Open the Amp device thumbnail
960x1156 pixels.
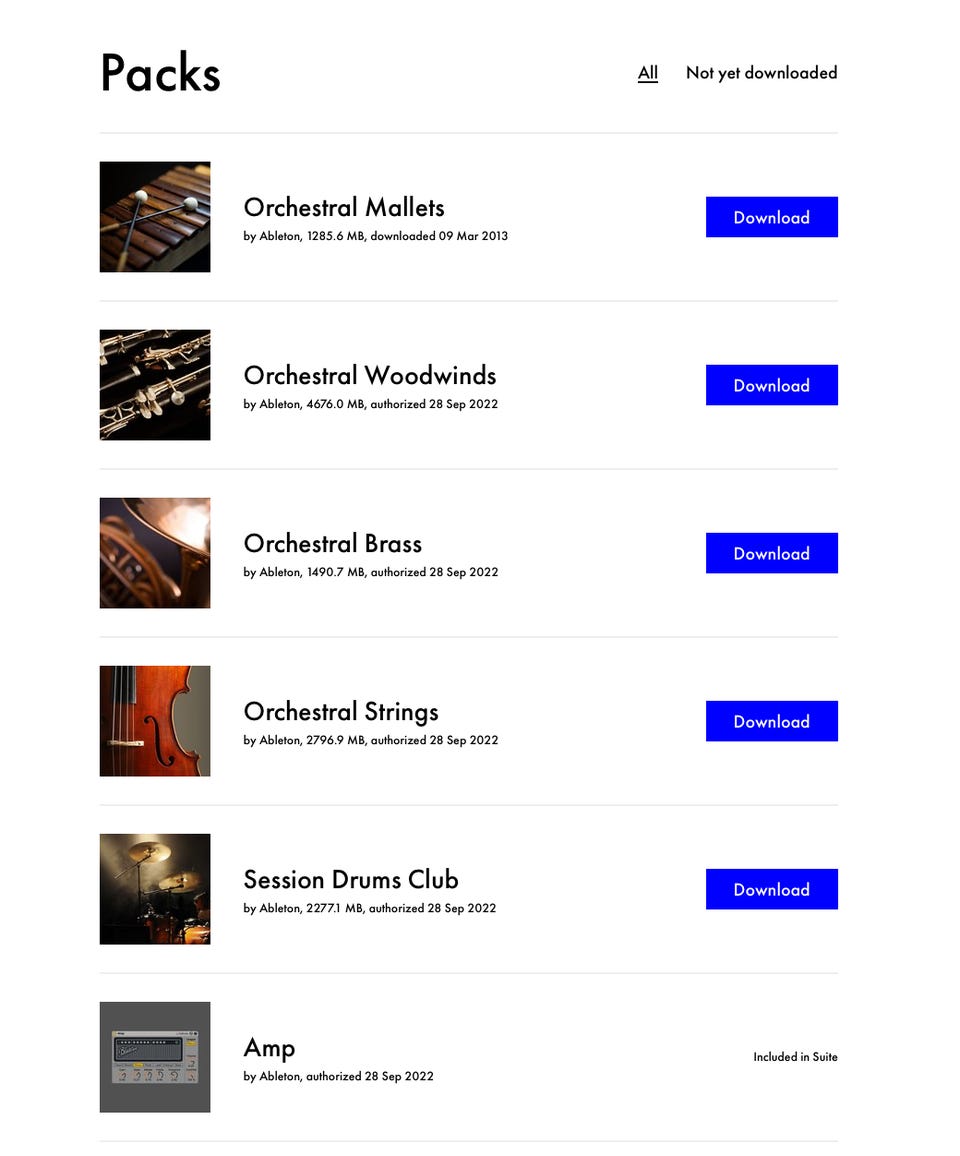[x=155, y=1057]
